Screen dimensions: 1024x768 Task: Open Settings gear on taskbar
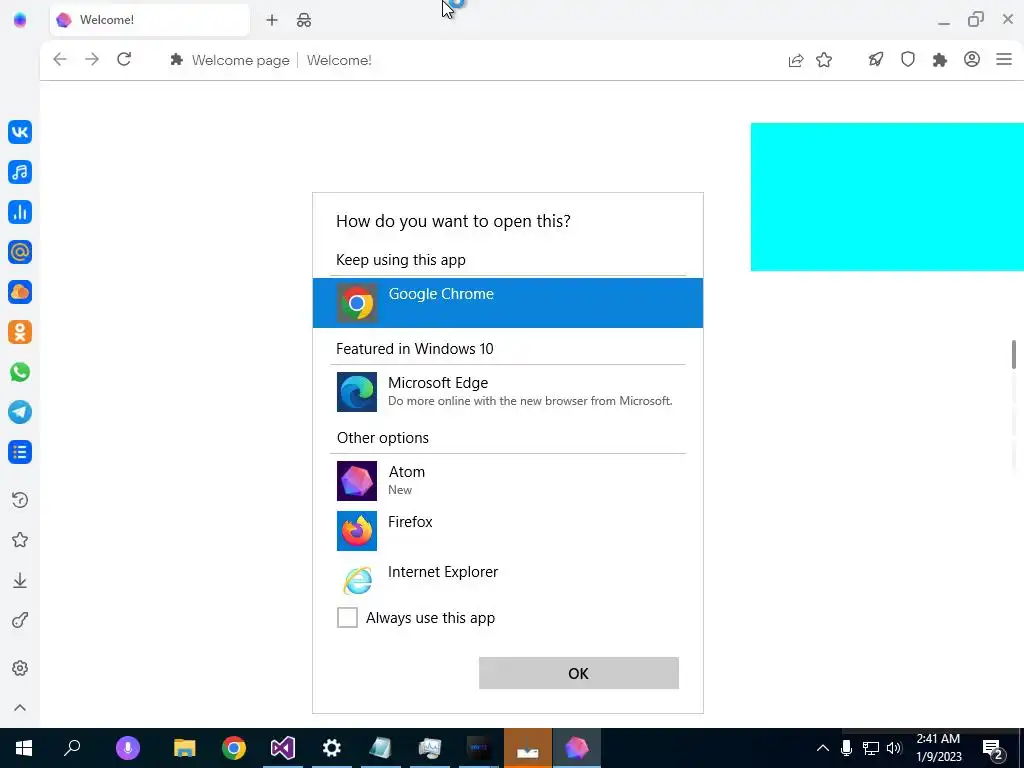[x=332, y=748]
